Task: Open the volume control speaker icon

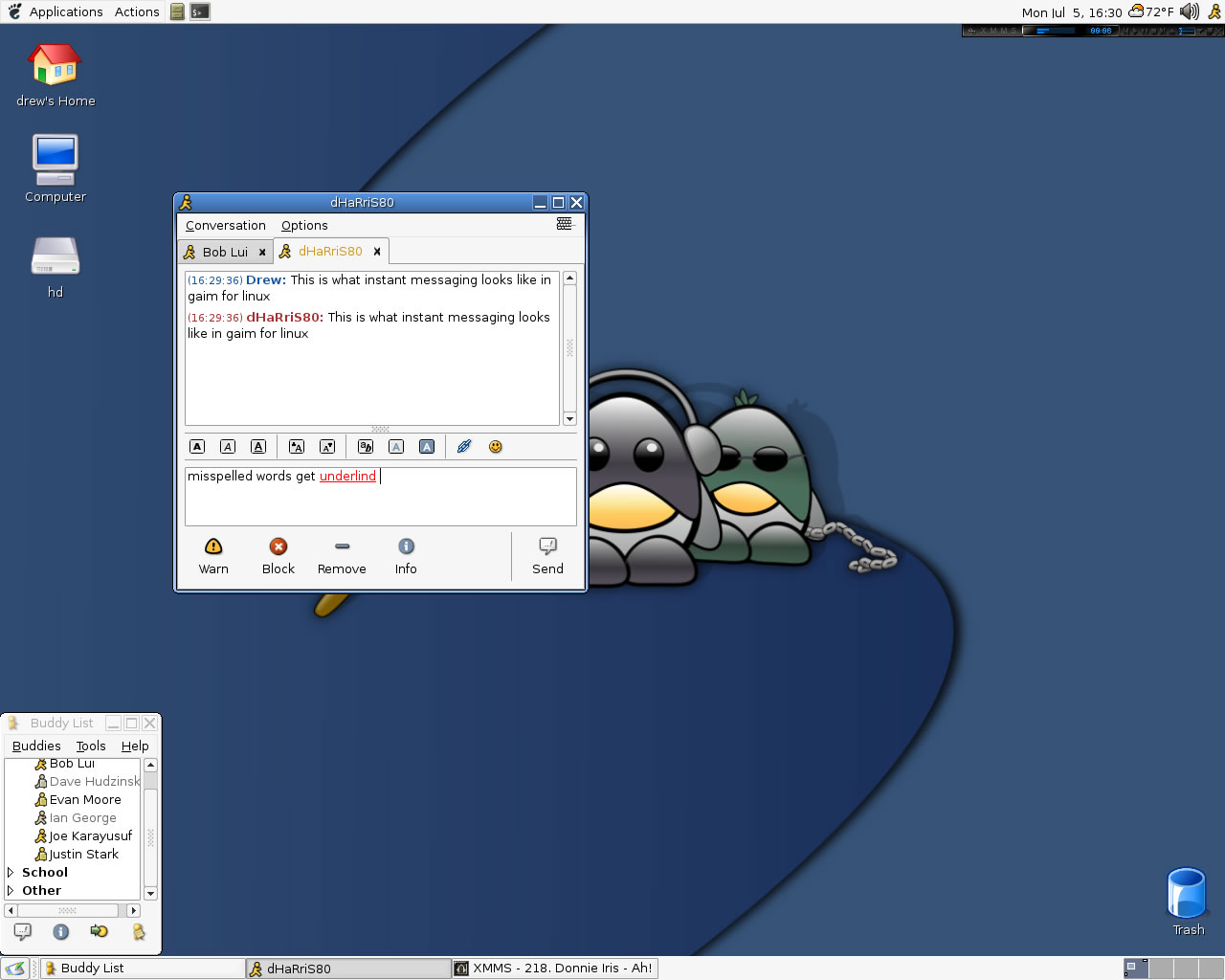Action: coord(1190,11)
